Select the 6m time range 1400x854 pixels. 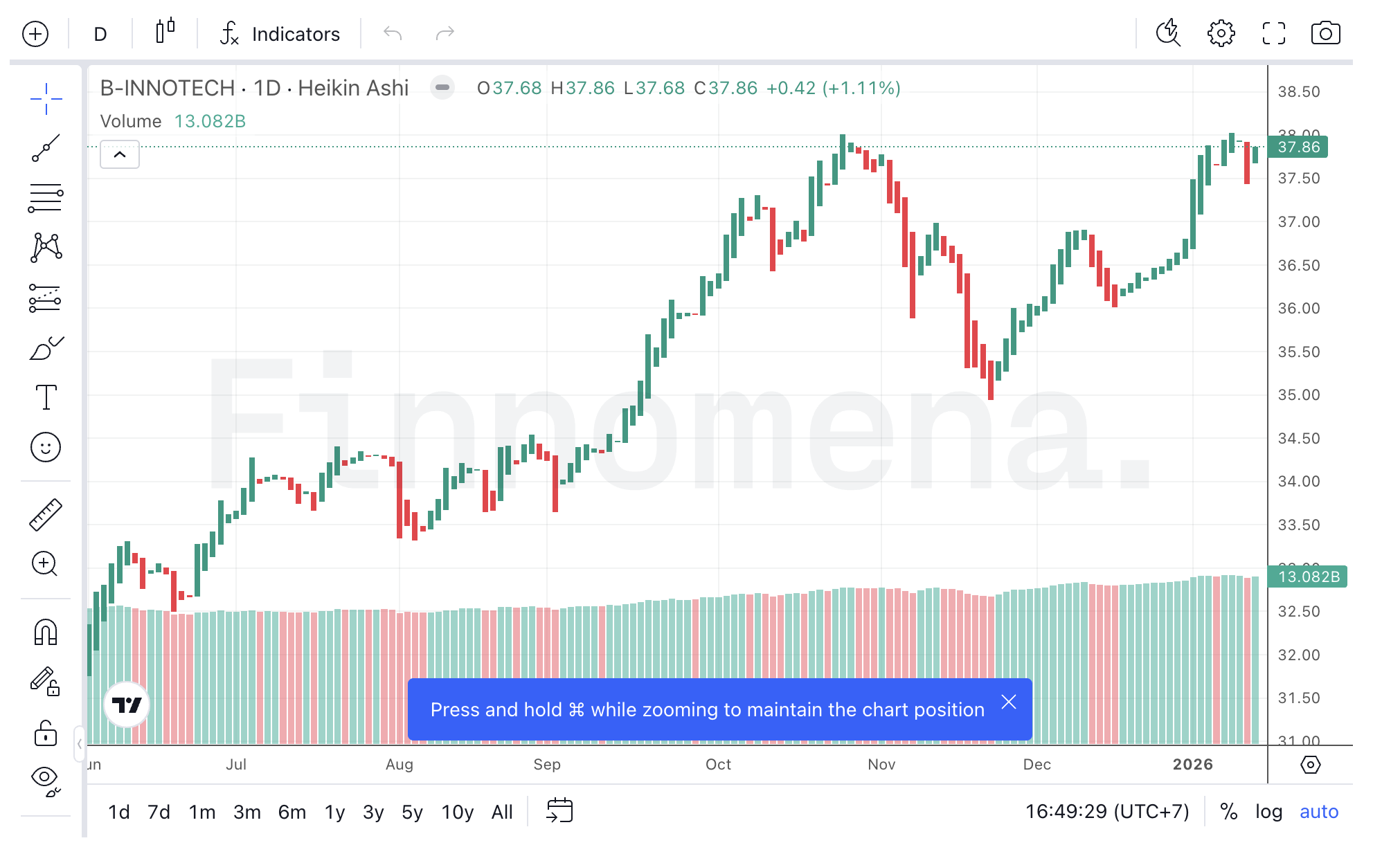291,812
